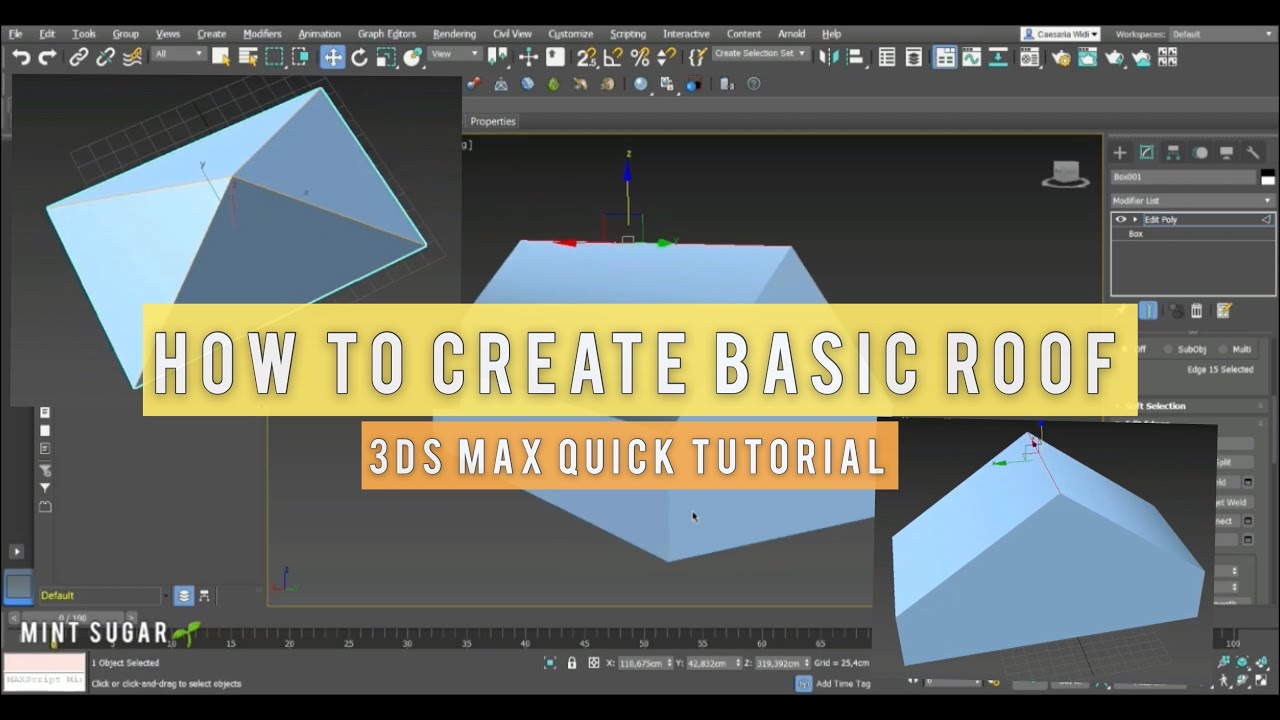Activate the Select and Move tool

click(x=332, y=57)
